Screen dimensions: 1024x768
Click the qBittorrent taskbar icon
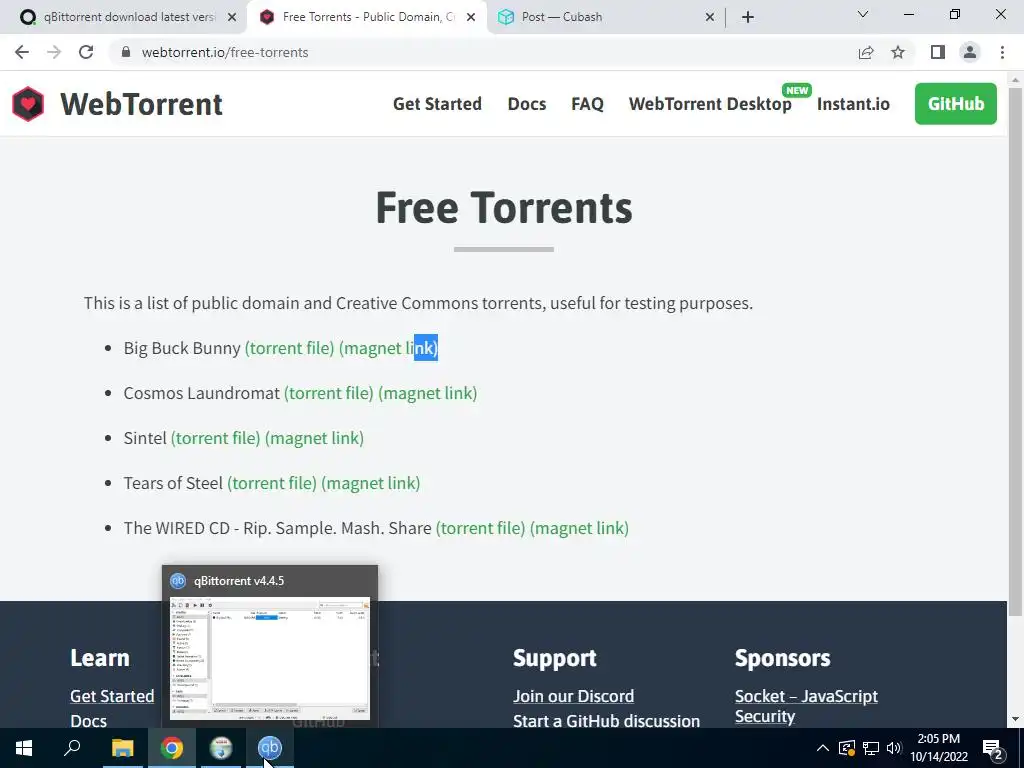[x=270, y=748]
